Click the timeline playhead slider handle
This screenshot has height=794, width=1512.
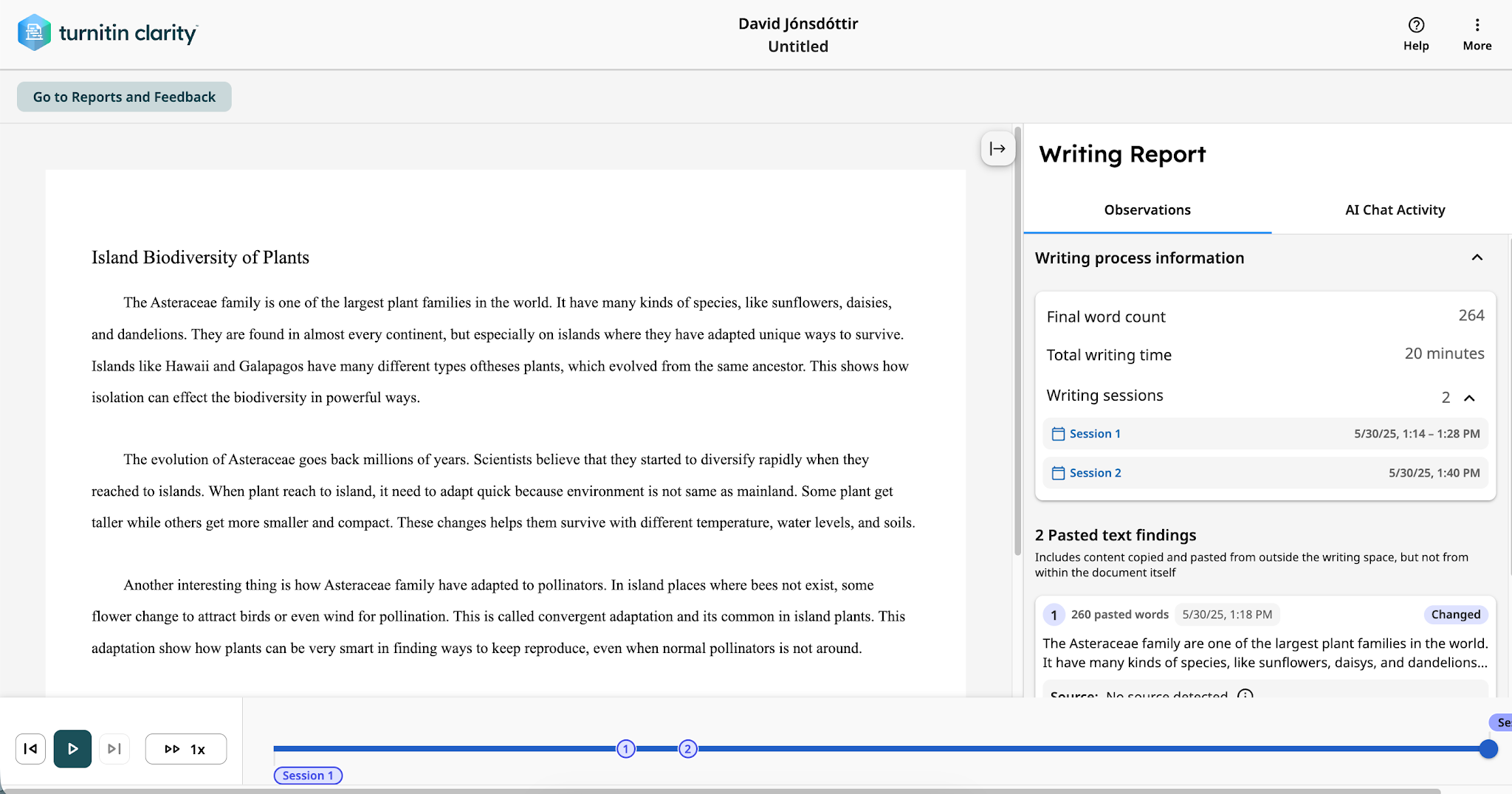point(1488,749)
